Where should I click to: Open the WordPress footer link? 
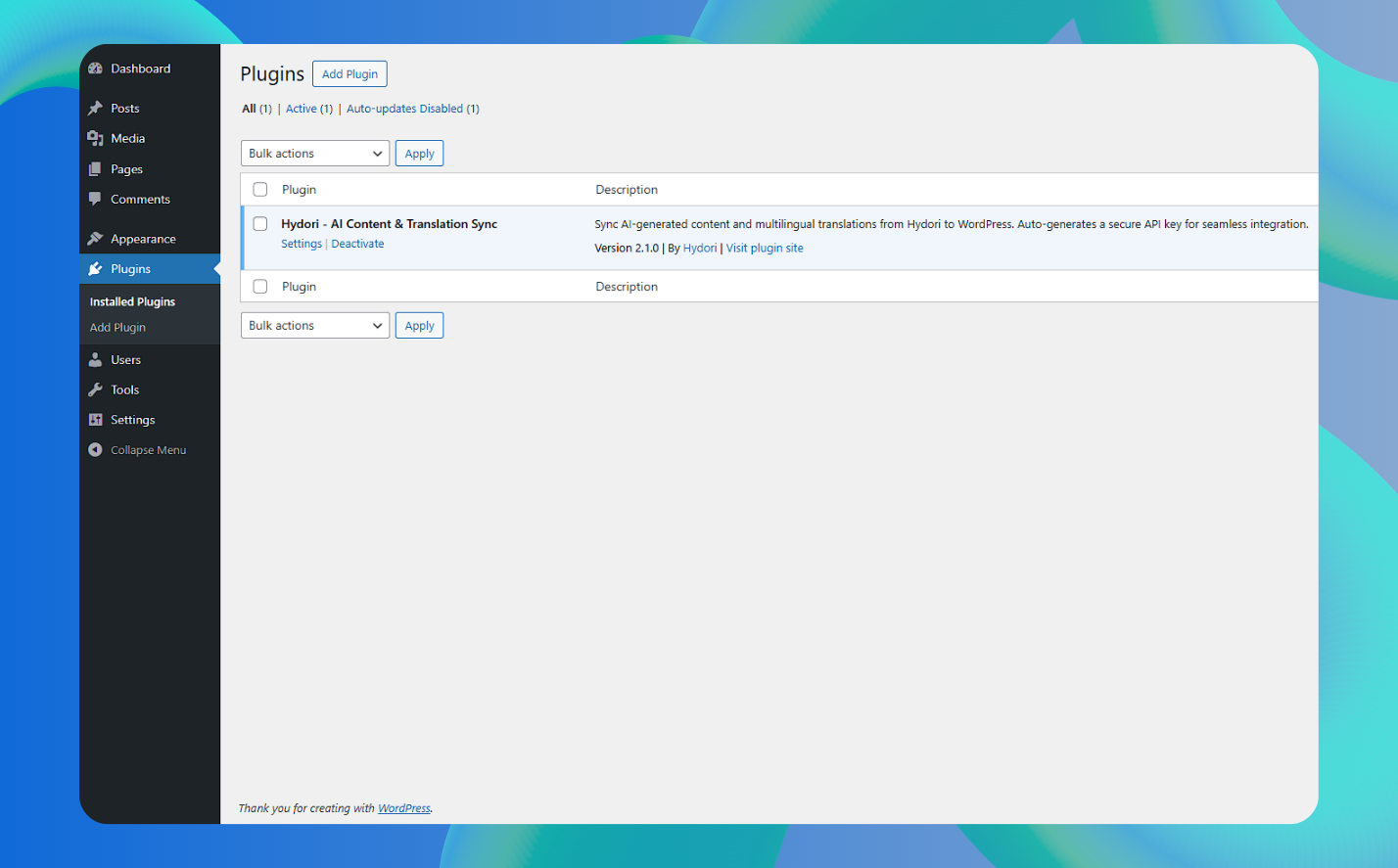coord(404,808)
